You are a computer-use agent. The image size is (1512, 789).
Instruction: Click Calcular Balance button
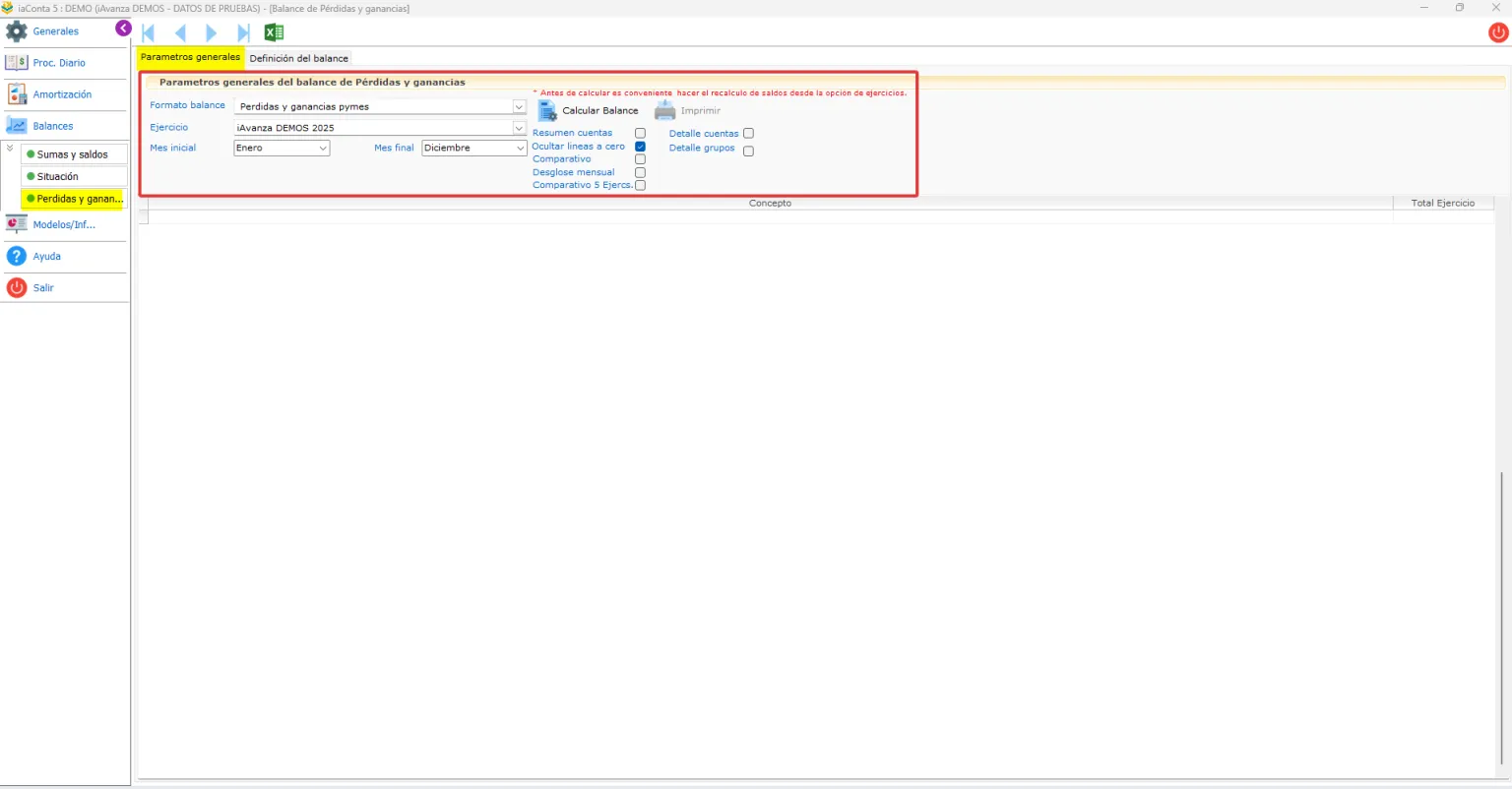pos(589,110)
